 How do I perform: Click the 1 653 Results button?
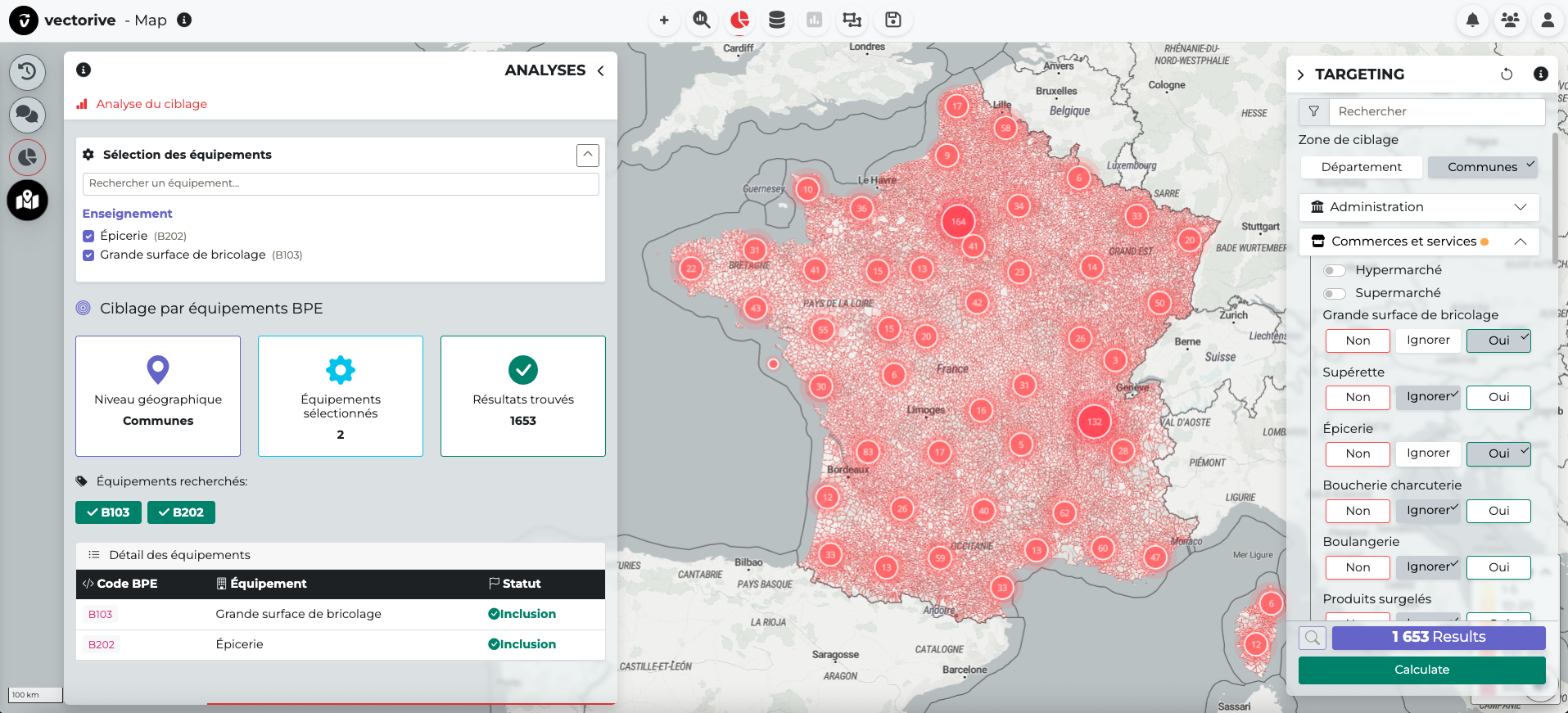1438,638
